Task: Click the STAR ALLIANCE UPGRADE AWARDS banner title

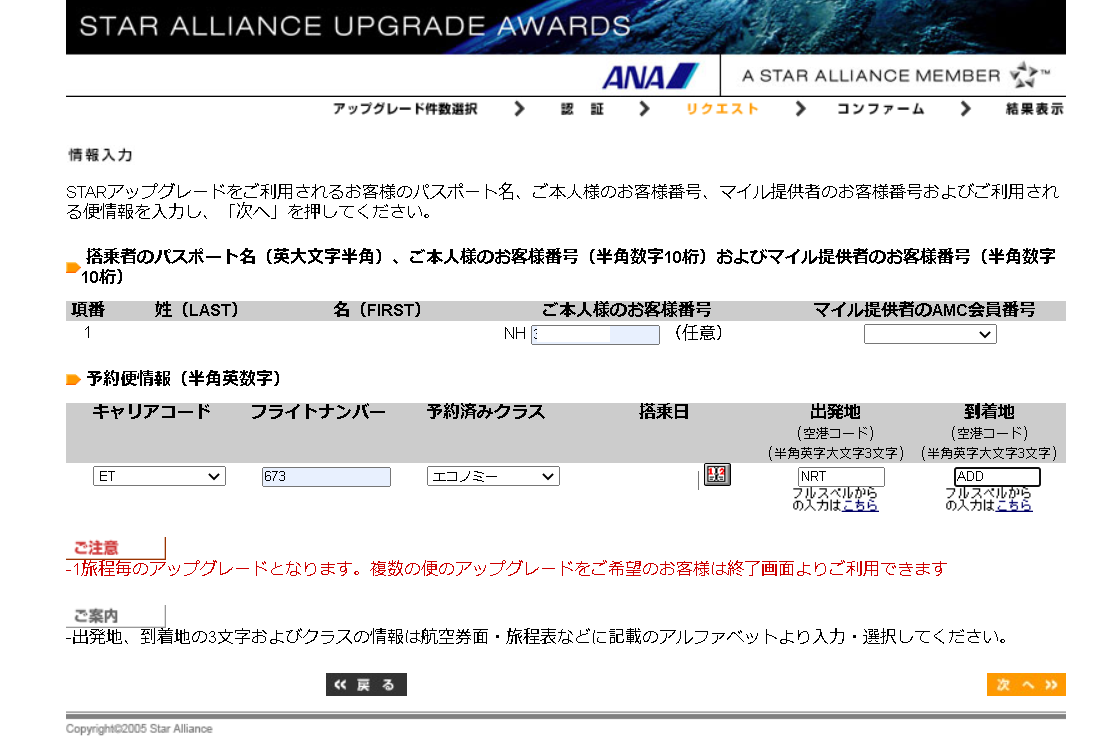Action: click(x=355, y=26)
